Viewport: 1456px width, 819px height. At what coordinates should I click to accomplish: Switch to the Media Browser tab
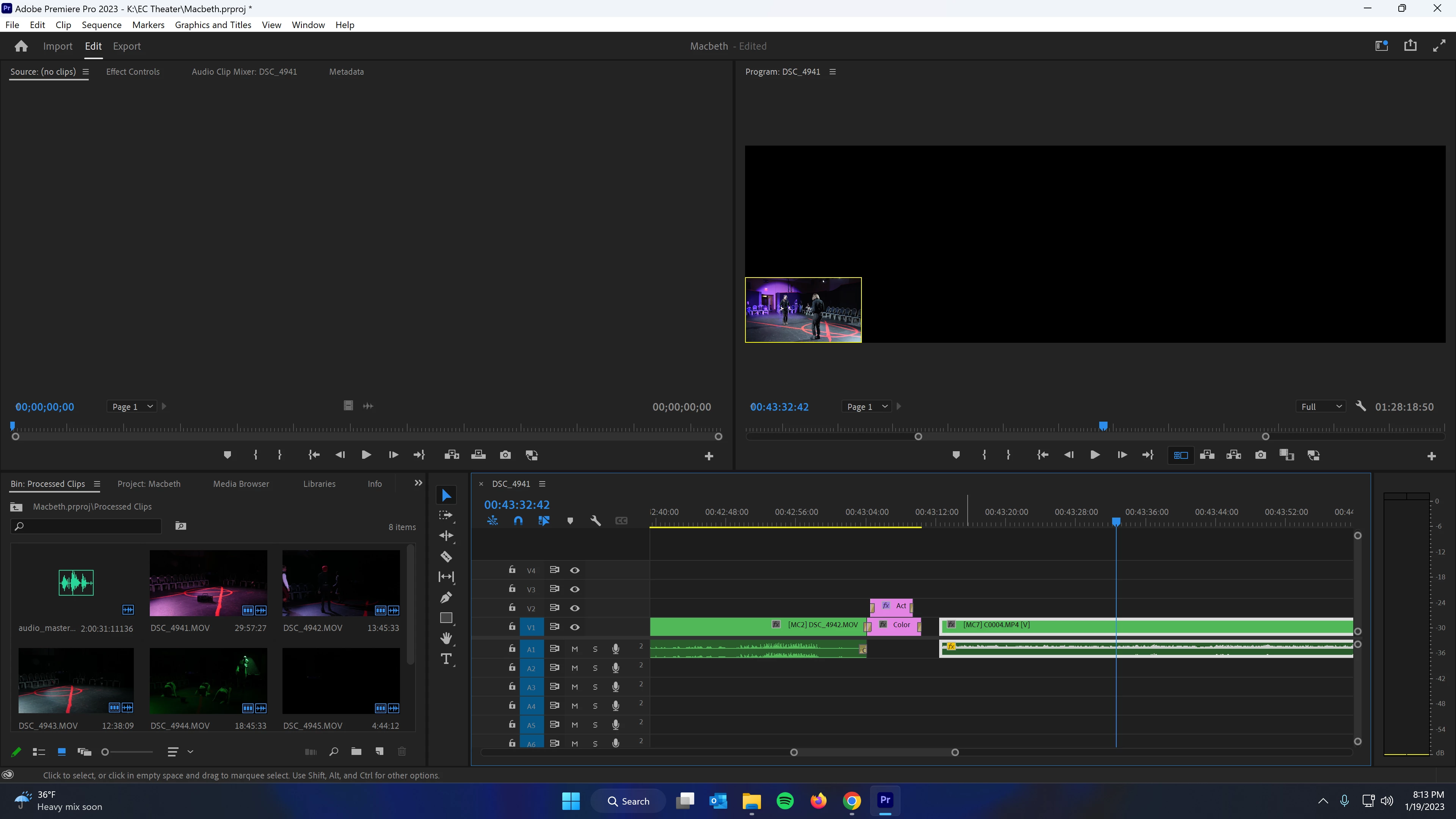241,484
